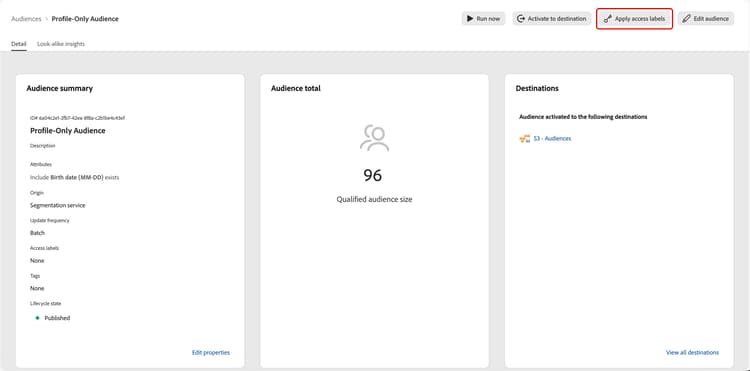Click the Audience summary heading
Viewport: 750px width, 371px height.
tap(59, 88)
